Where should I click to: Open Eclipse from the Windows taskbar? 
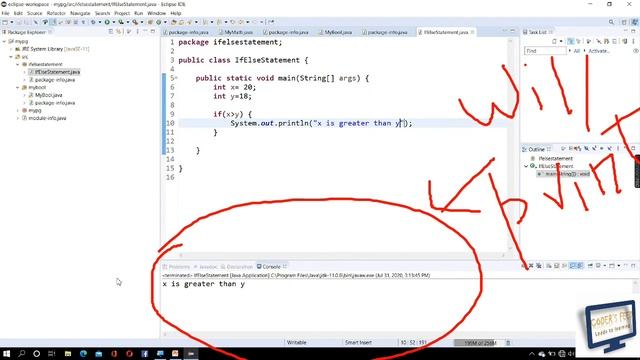click(191, 353)
